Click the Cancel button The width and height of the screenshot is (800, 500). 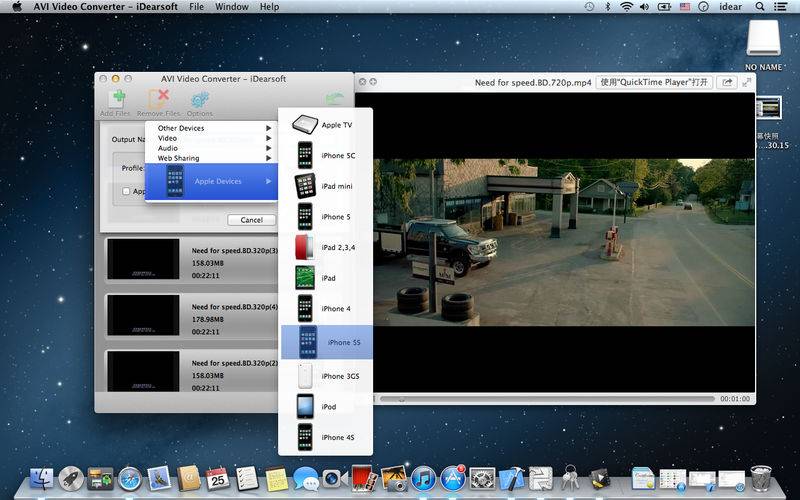(252, 220)
